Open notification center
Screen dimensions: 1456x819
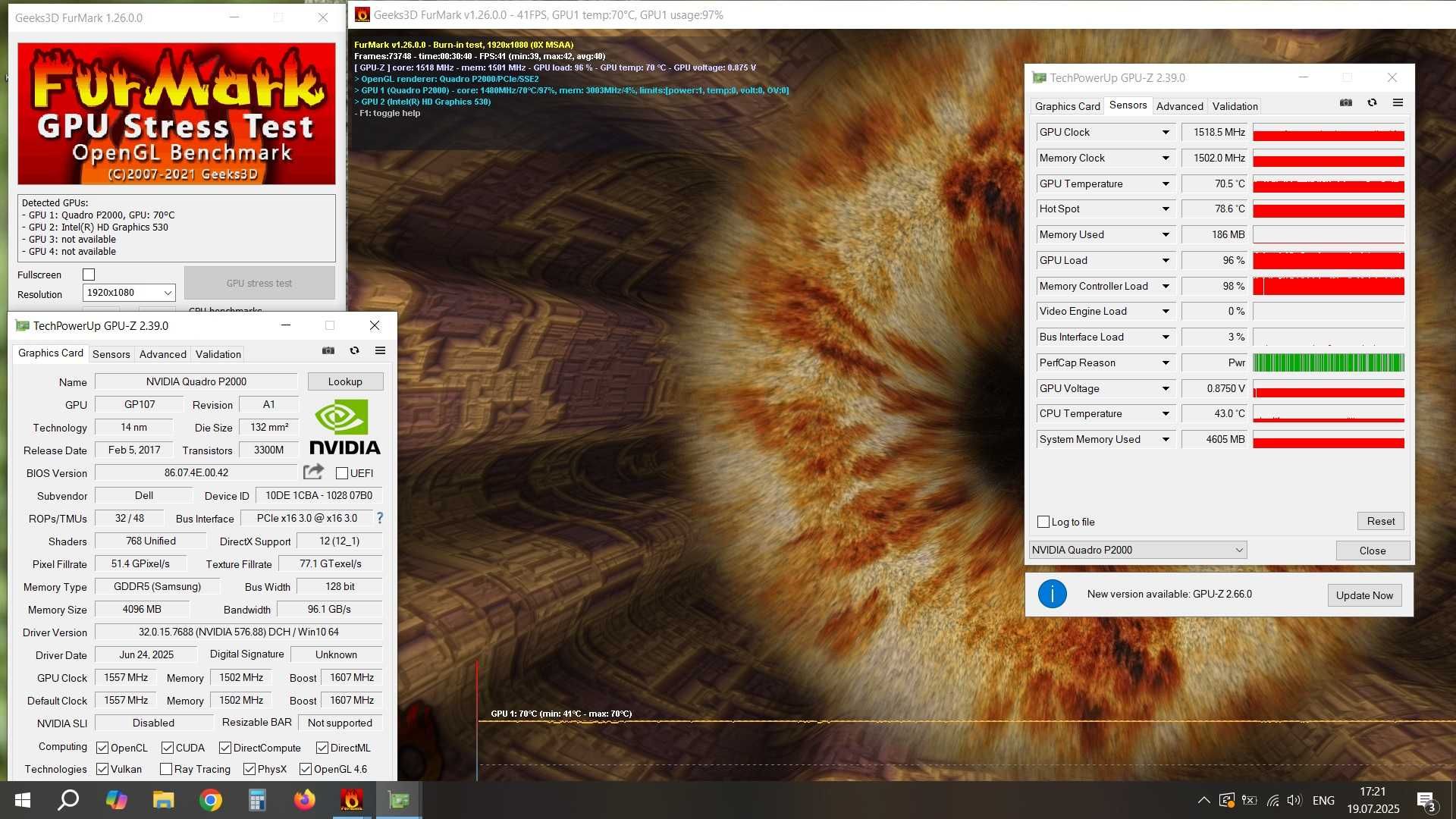click(1426, 800)
